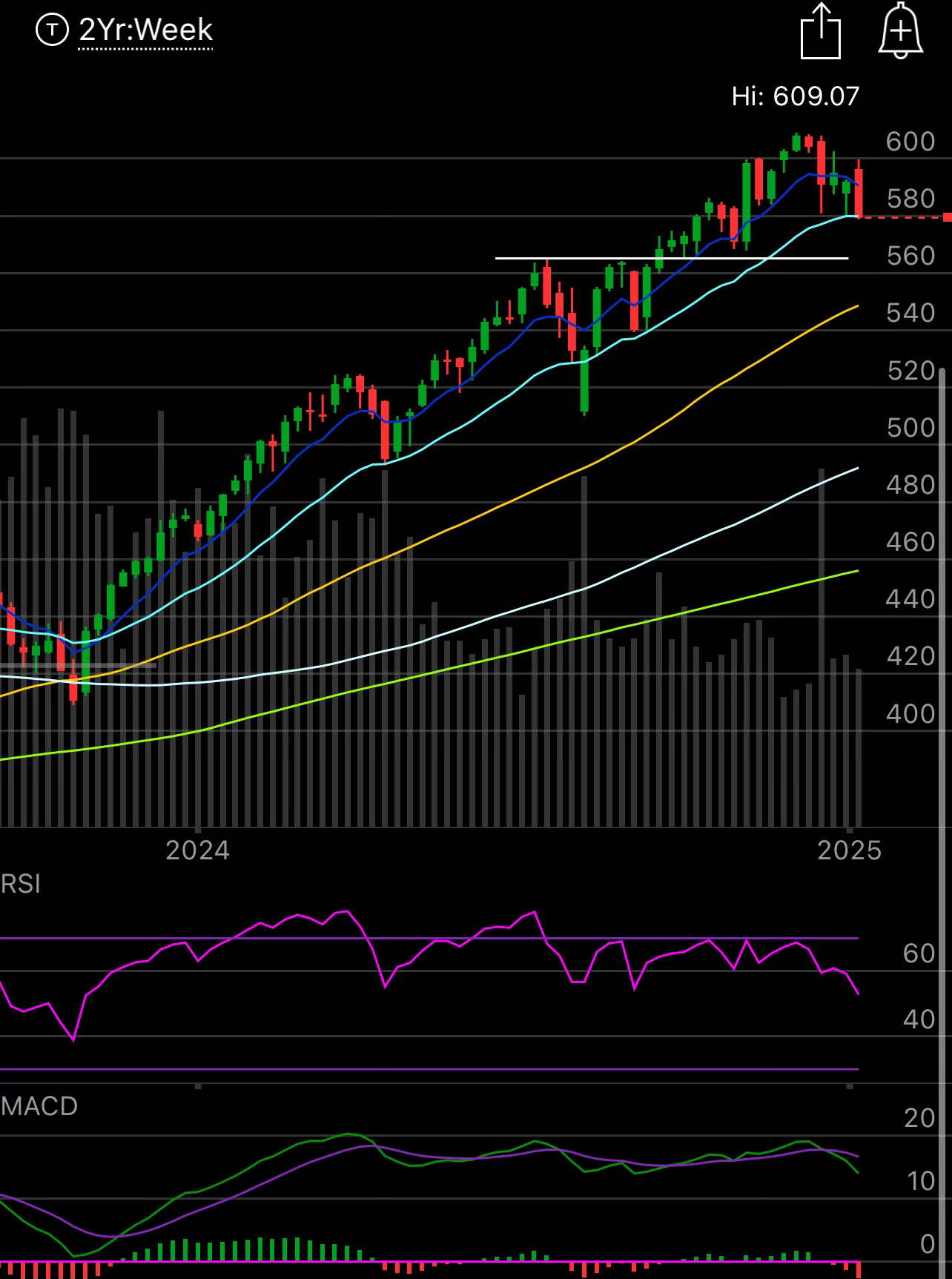Tap the red current-price marker on axis
The height and width of the screenshot is (1279, 952).
click(x=947, y=217)
